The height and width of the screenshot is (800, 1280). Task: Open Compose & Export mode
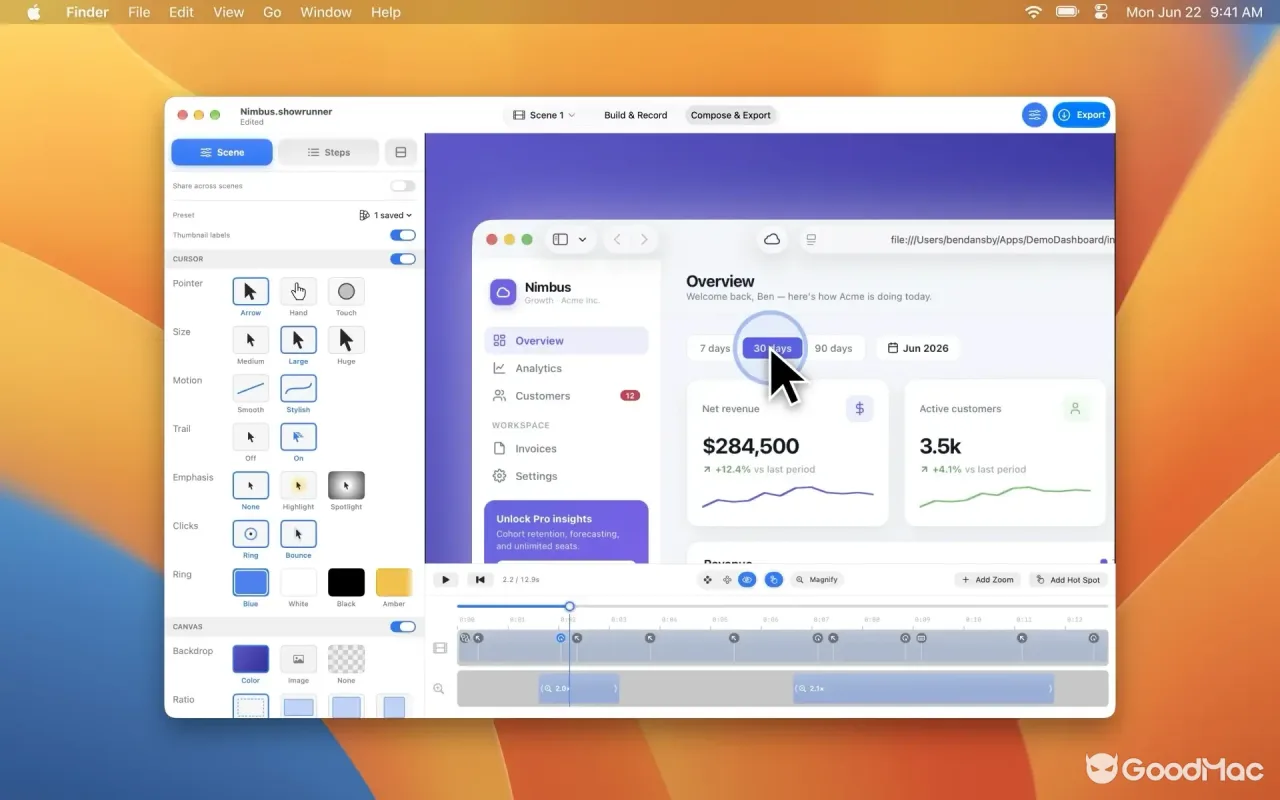[731, 115]
